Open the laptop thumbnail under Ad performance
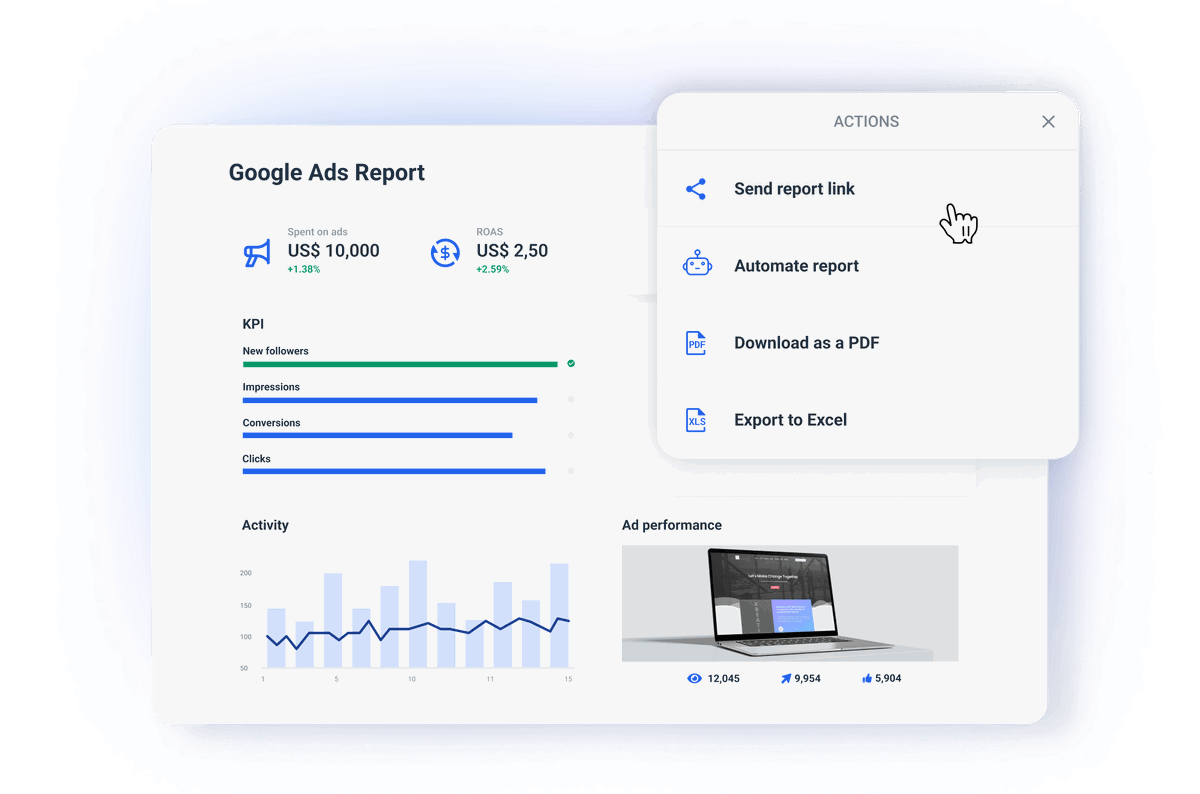This screenshot has width=1200, height=794. coord(790,603)
